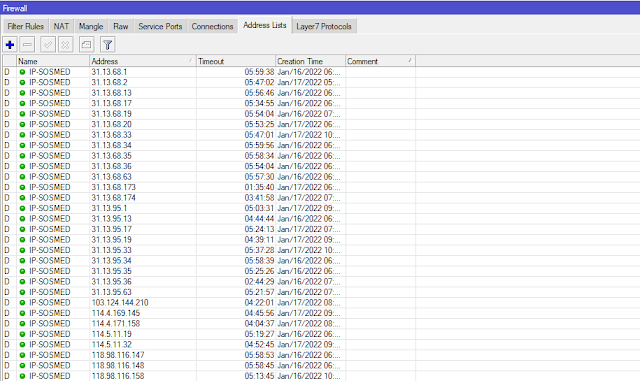Viewport: 640px width, 381px height.
Task: Open comment button in toolbar
Action: 86,45
